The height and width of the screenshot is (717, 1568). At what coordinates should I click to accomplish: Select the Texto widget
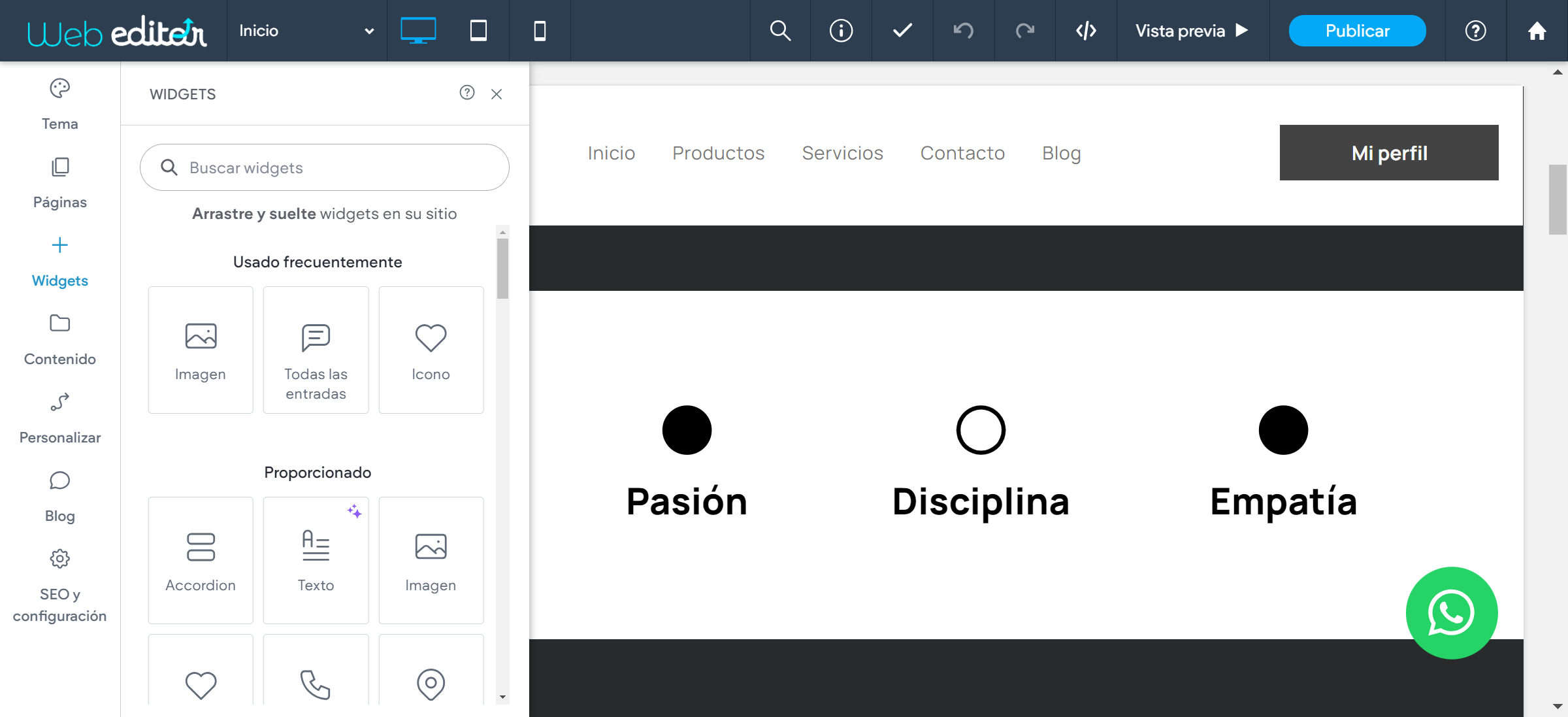[316, 560]
